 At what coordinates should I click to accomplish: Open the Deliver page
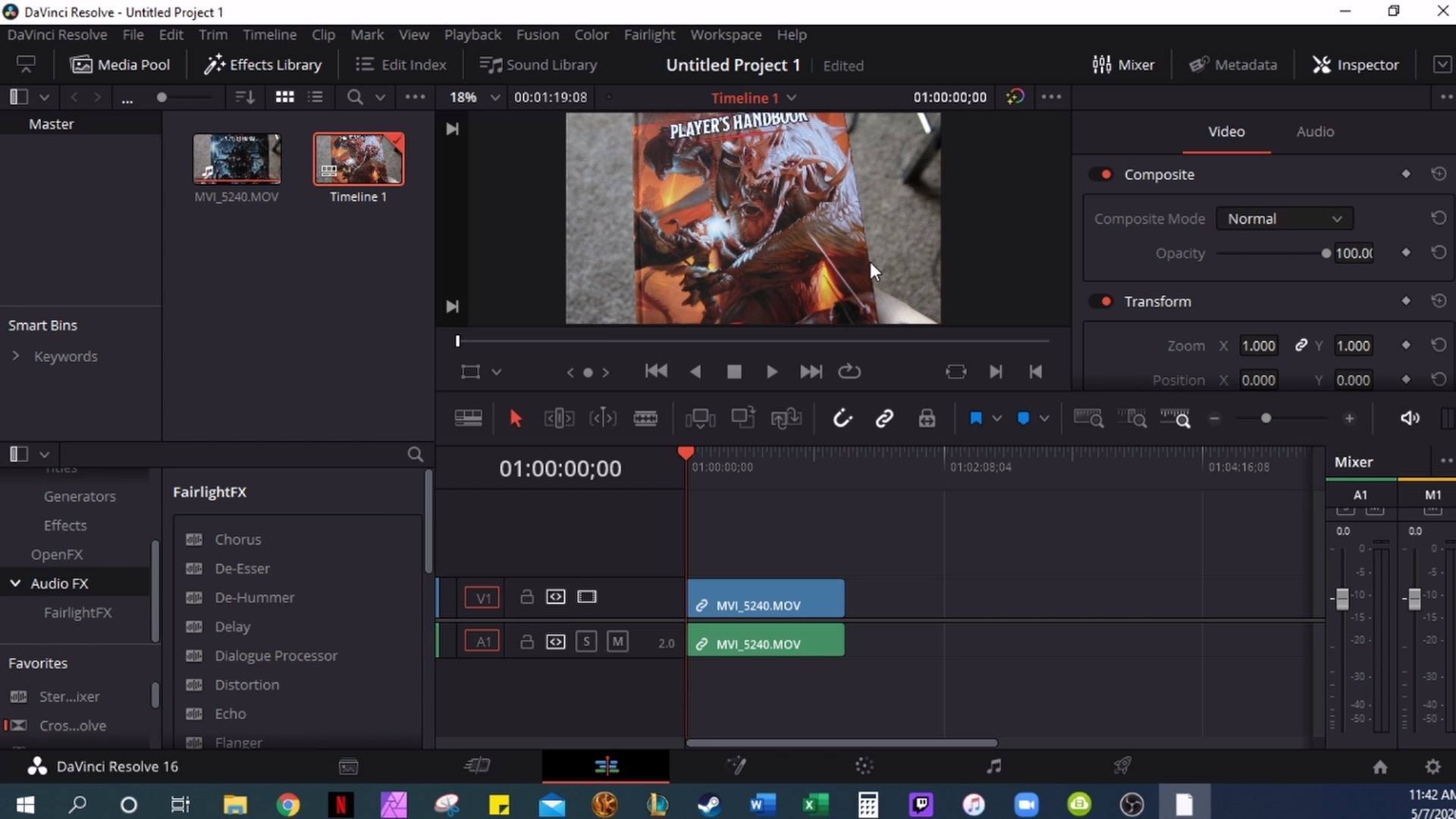(1122, 767)
